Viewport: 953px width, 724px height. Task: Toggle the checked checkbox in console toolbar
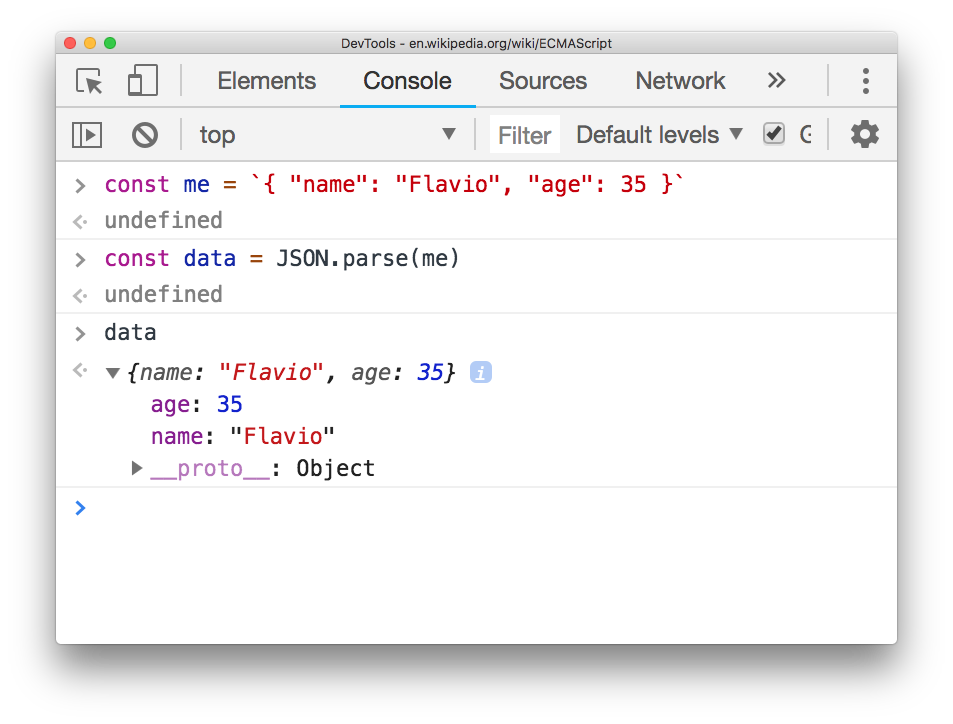pyautogui.click(x=773, y=134)
